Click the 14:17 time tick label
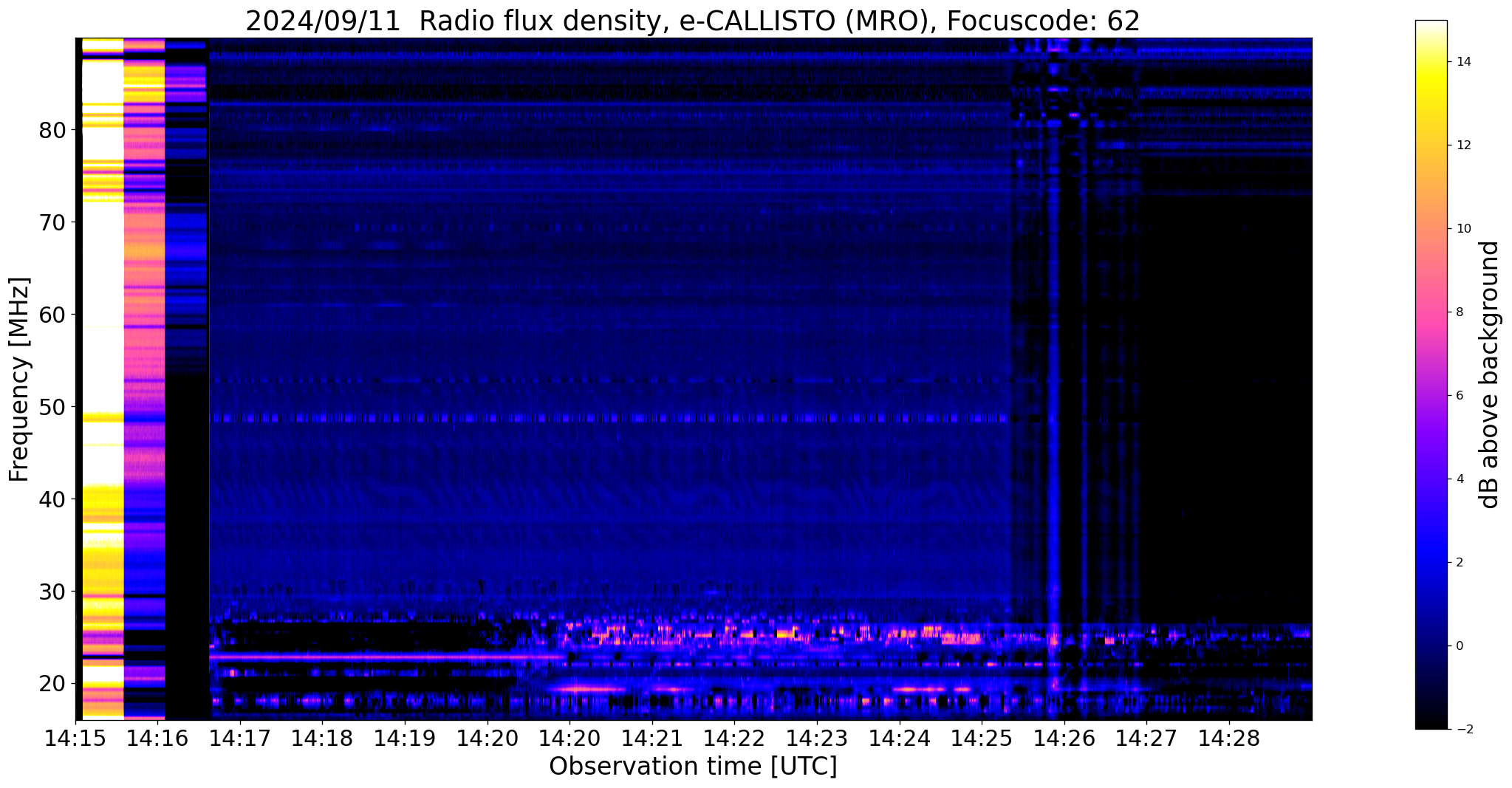1512x788 pixels. pos(240,738)
